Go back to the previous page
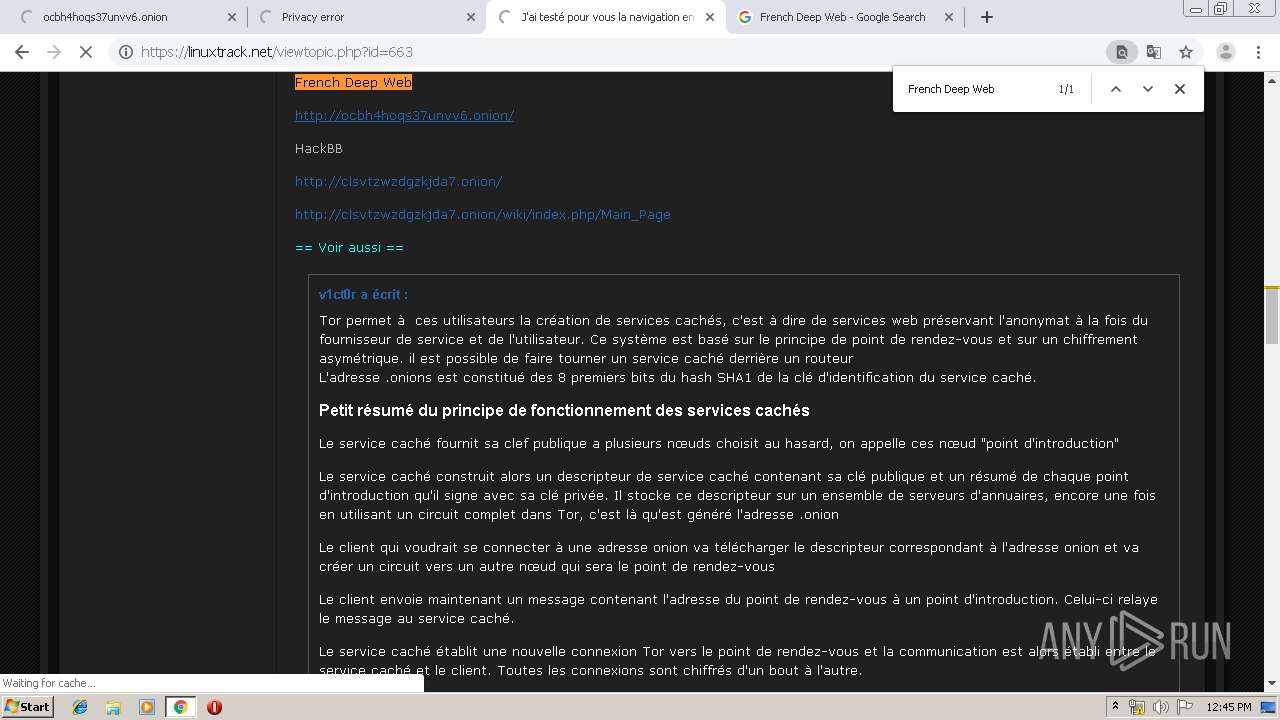The height and width of the screenshot is (720, 1280). [x=22, y=52]
